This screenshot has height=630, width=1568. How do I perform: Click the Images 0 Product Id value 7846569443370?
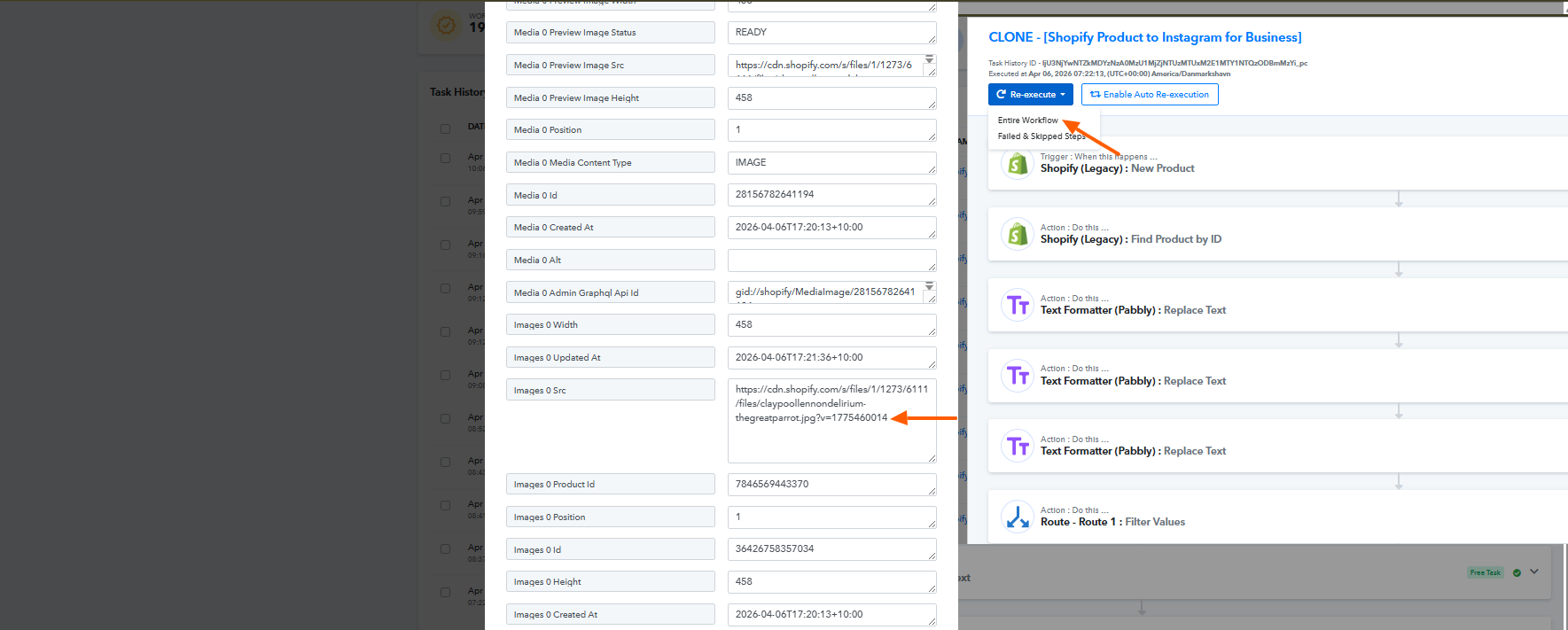tap(831, 485)
